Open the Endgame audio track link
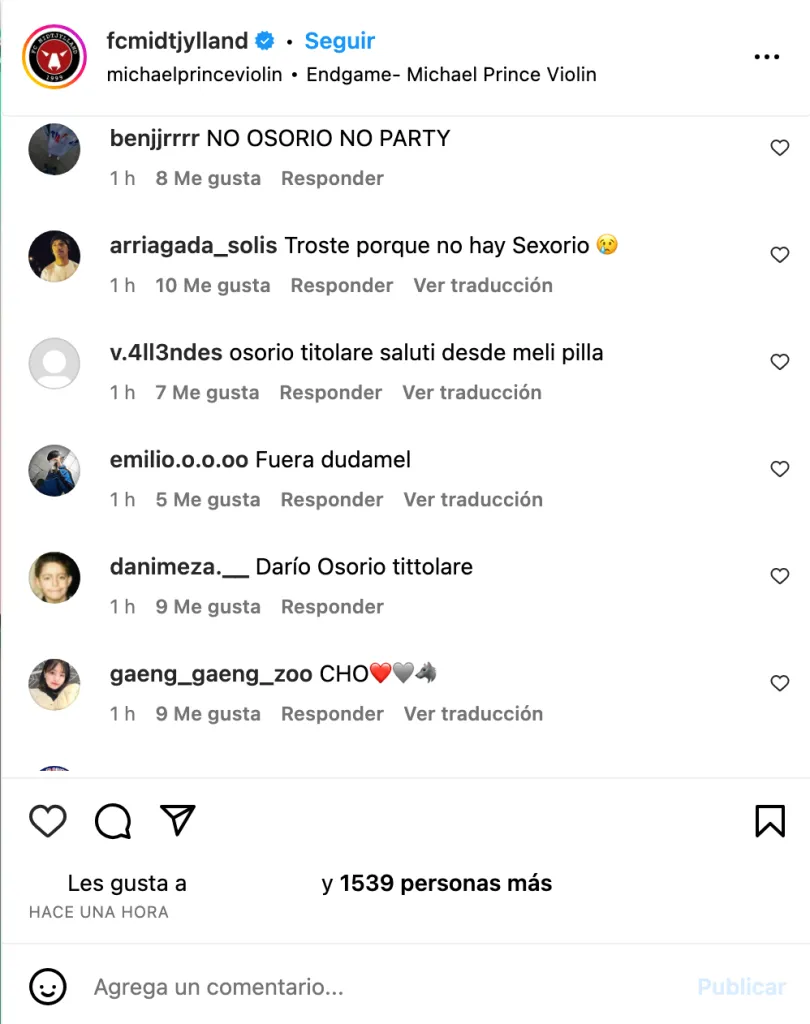 (451, 75)
